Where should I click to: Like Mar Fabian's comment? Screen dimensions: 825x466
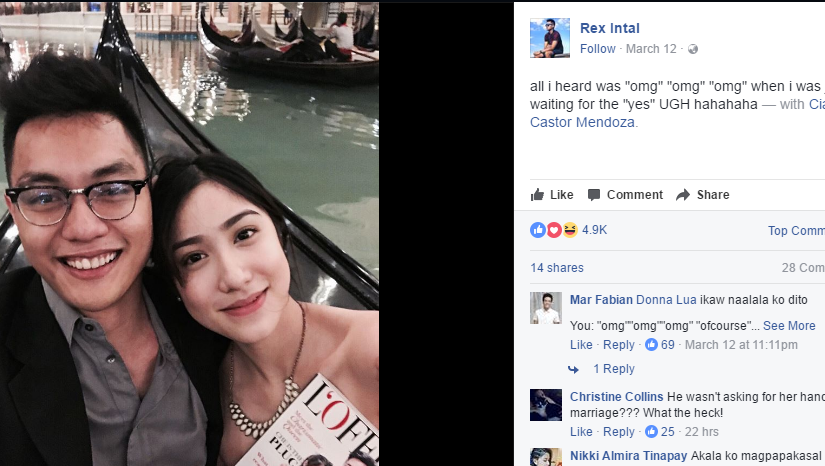click(x=581, y=345)
